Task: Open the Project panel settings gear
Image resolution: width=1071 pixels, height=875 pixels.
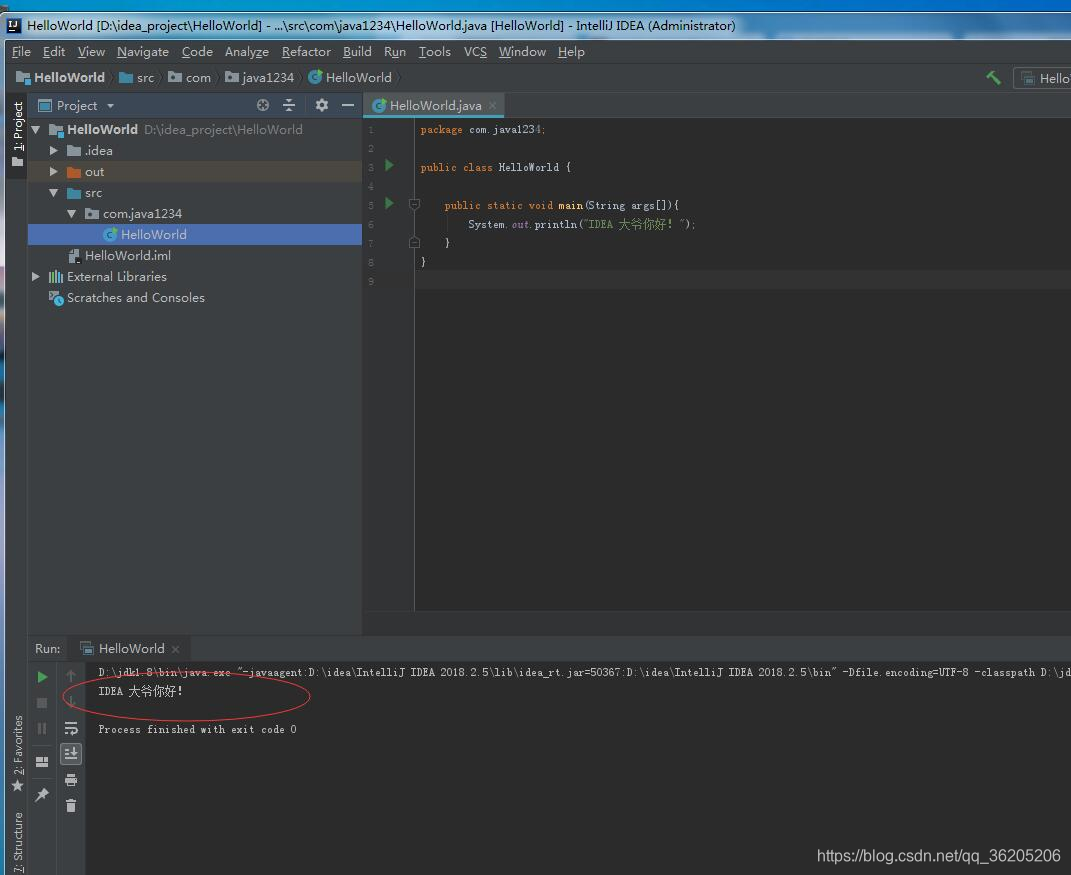Action: click(322, 105)
